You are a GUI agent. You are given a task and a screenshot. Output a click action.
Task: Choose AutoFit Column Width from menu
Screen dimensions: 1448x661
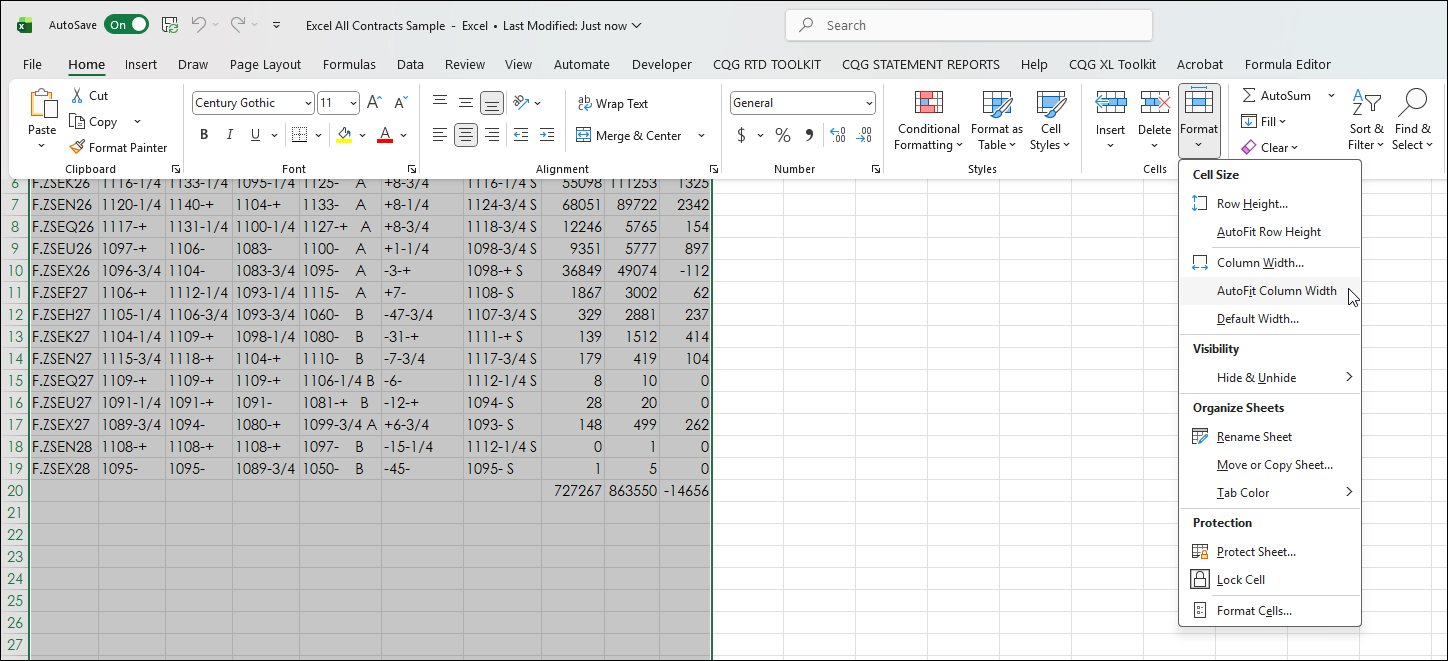pyautogui.click(x=1276, y=291)
